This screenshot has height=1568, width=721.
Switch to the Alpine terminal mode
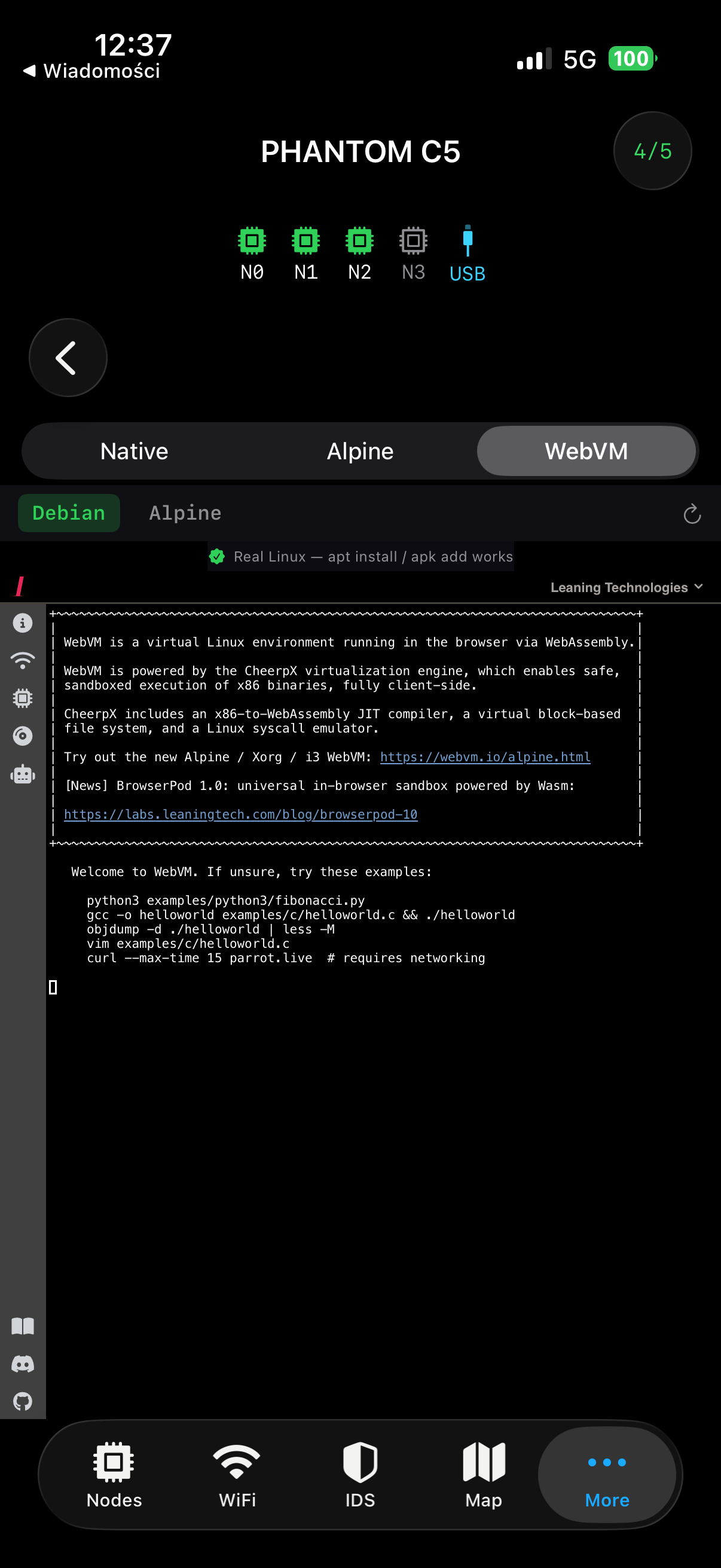pos(360,451)
